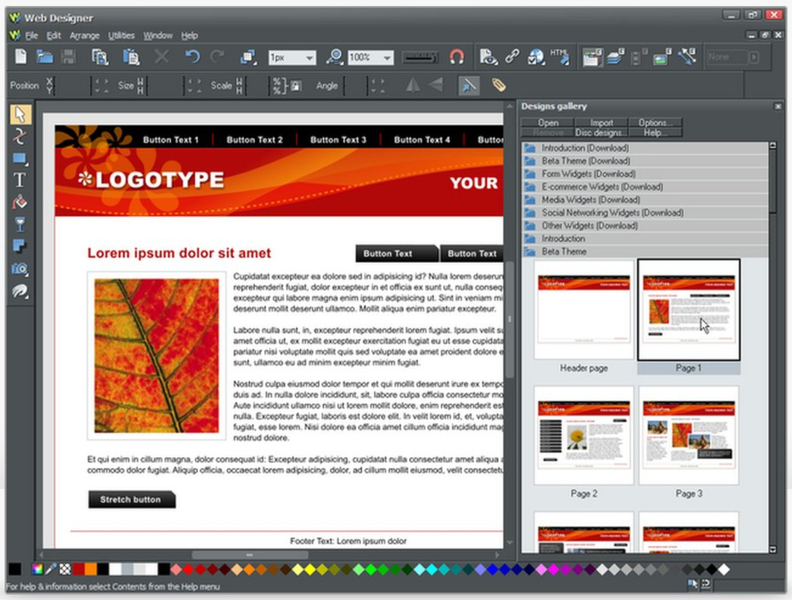Image resolution: width=792 pixels, height=600 pixels.
Task: Pick the Transparency wine glass tool
Action: click(x=19, y=224)
